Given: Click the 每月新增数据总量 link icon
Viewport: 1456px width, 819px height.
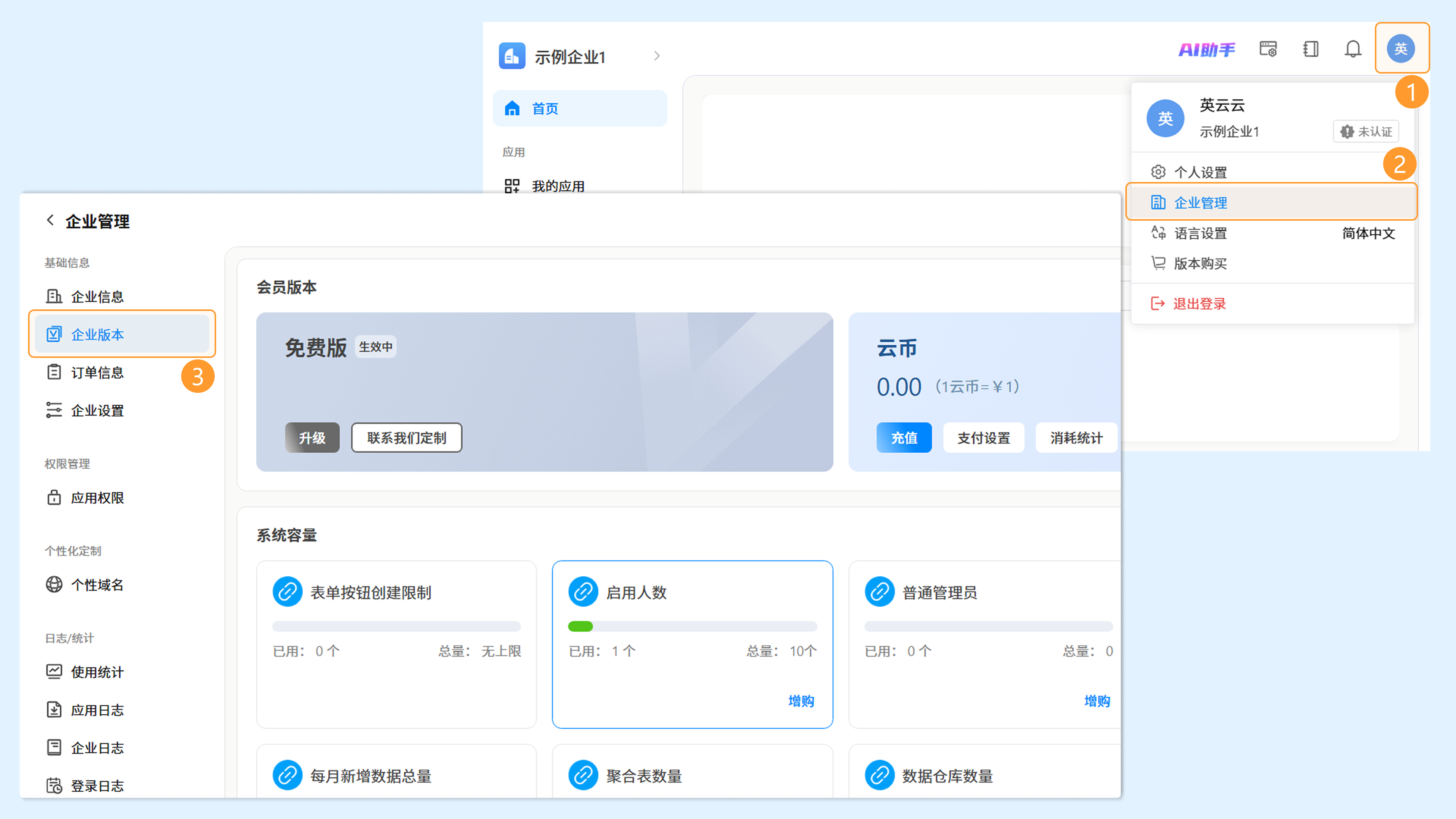Looking at the screenshot, I should 287,775.
